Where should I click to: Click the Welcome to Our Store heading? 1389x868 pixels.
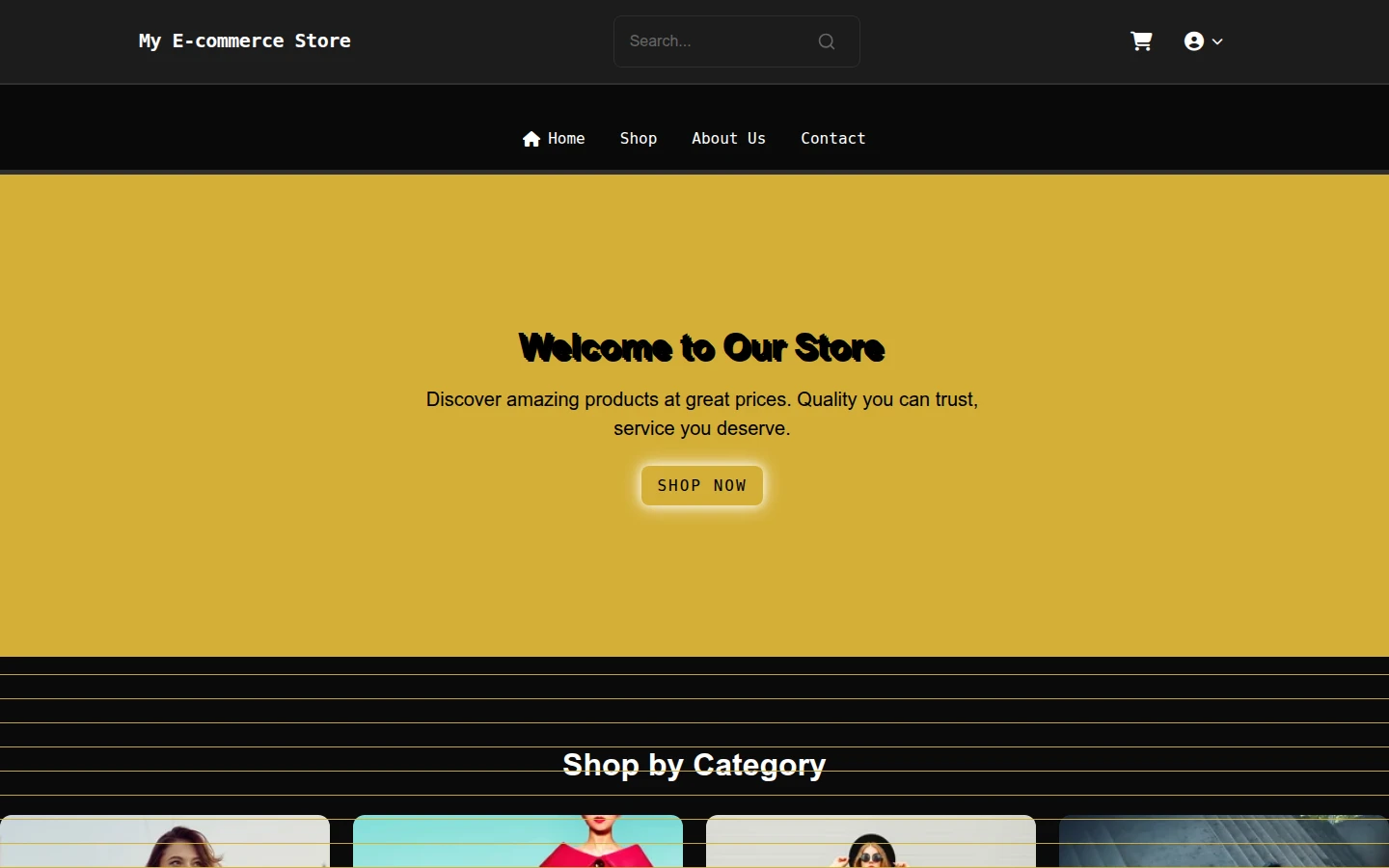click(702, 348)
